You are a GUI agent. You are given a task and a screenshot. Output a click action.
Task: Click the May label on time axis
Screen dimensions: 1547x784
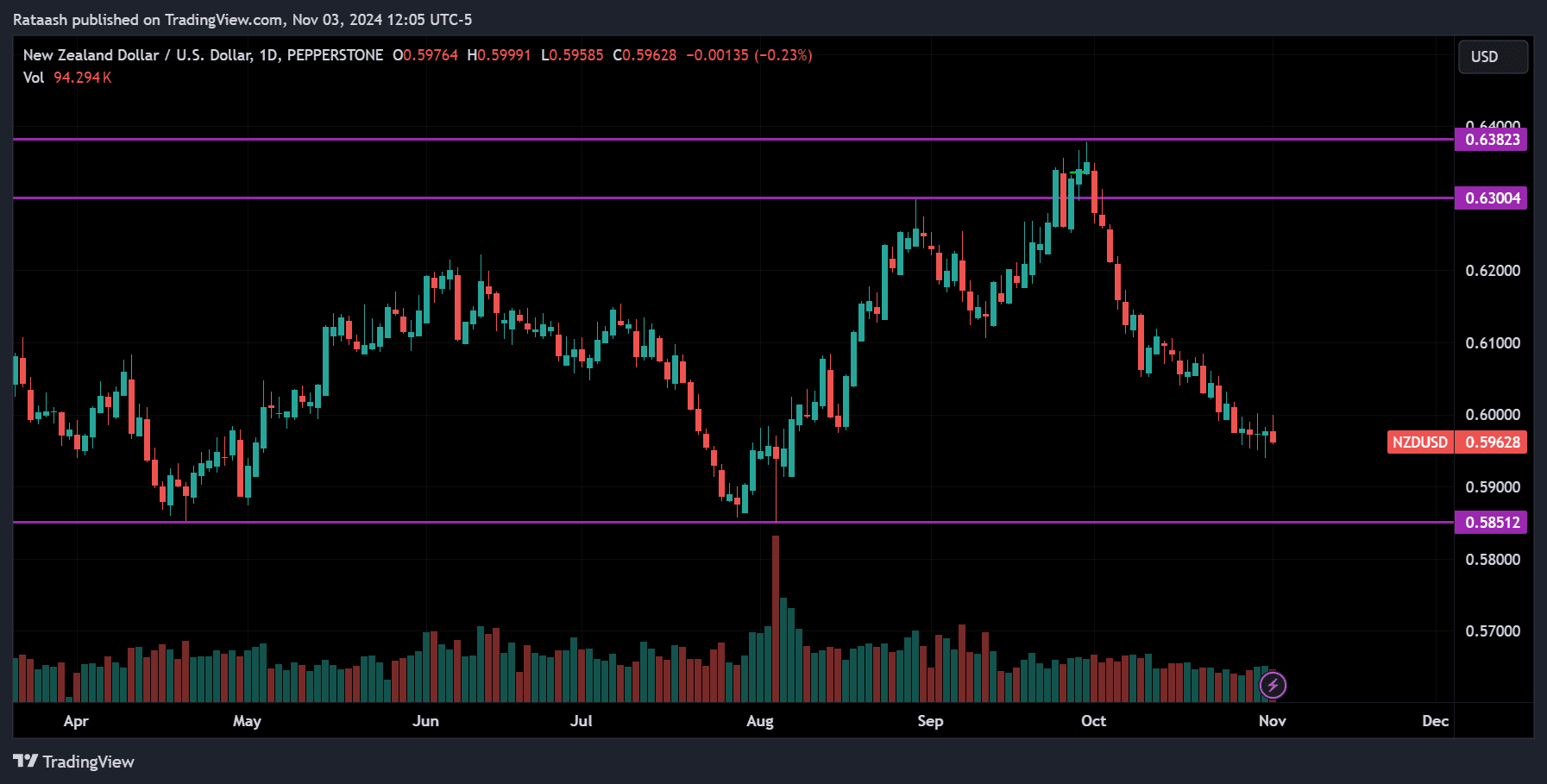247,721
